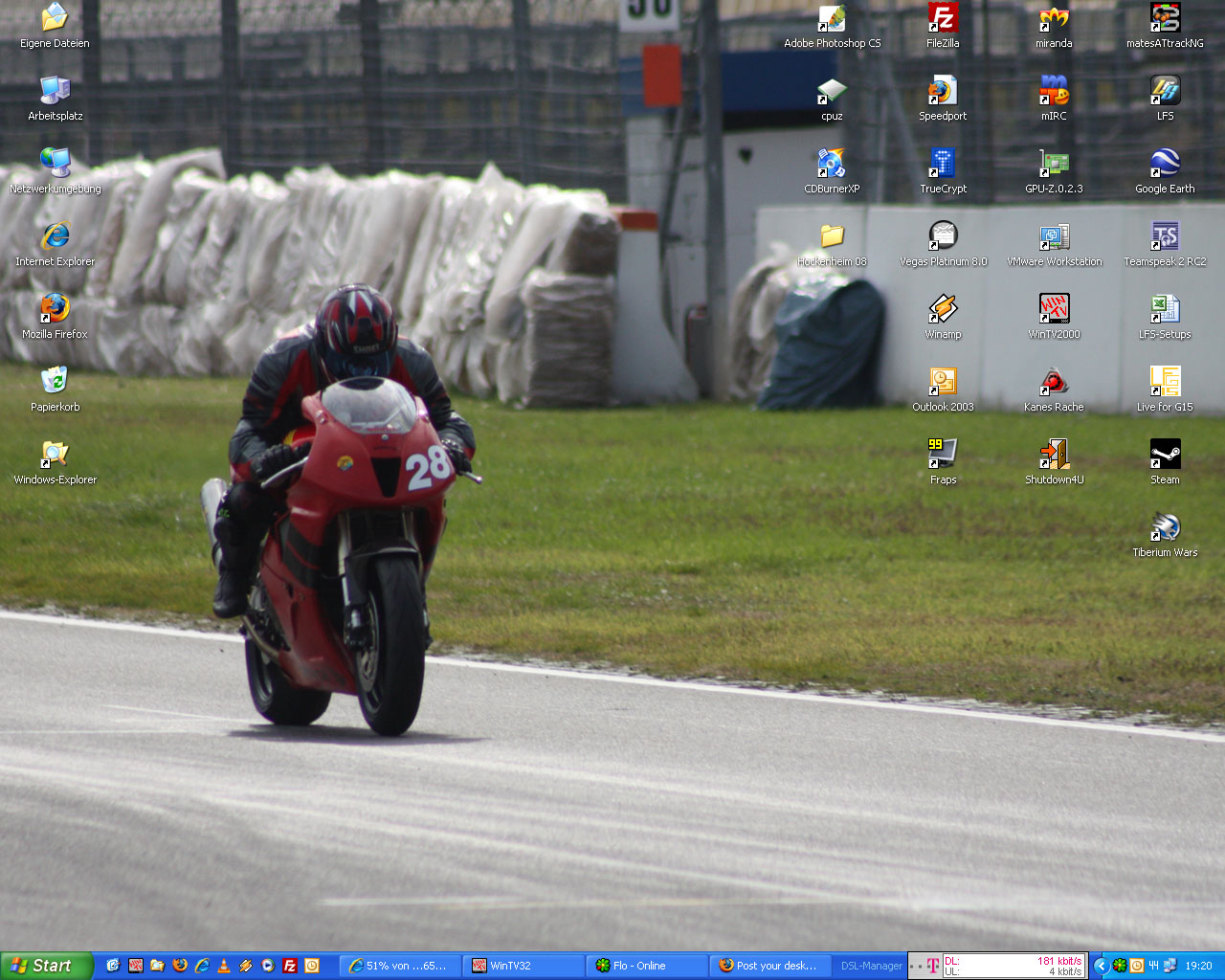Select the mIRC desktop icon
The width and height of the screenshot is (1225, 980).
coord(1054,99)
